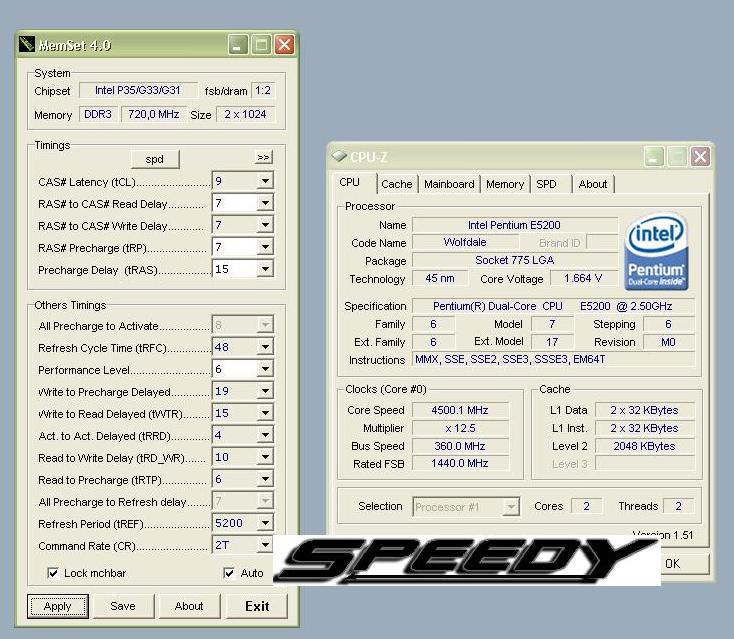The width and height of the screenshot is (734, 639).
Task: Switch to the Memory tab in CPU-Z
Action: point(505,184)
